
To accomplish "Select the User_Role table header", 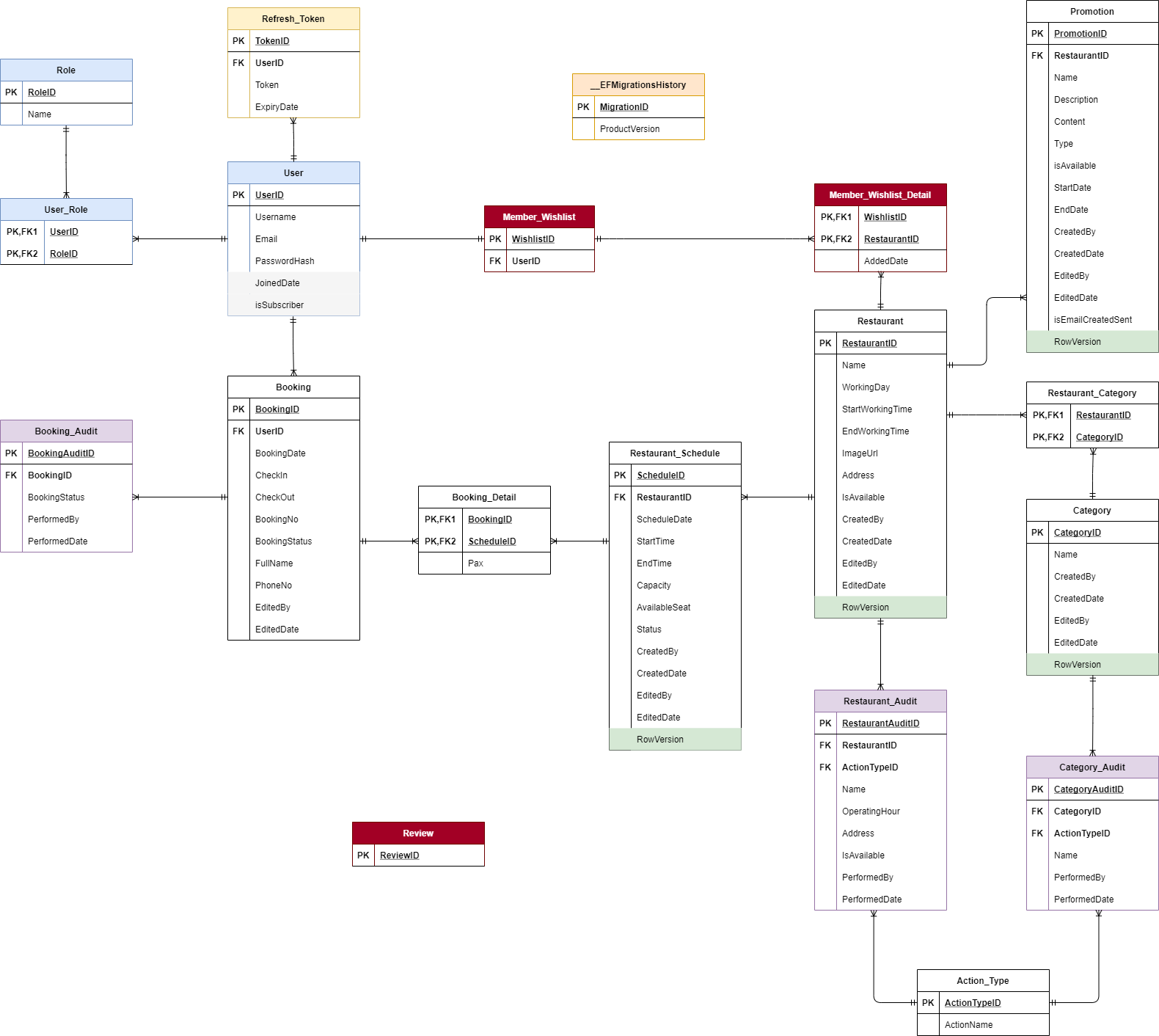I will pos(66,210).
